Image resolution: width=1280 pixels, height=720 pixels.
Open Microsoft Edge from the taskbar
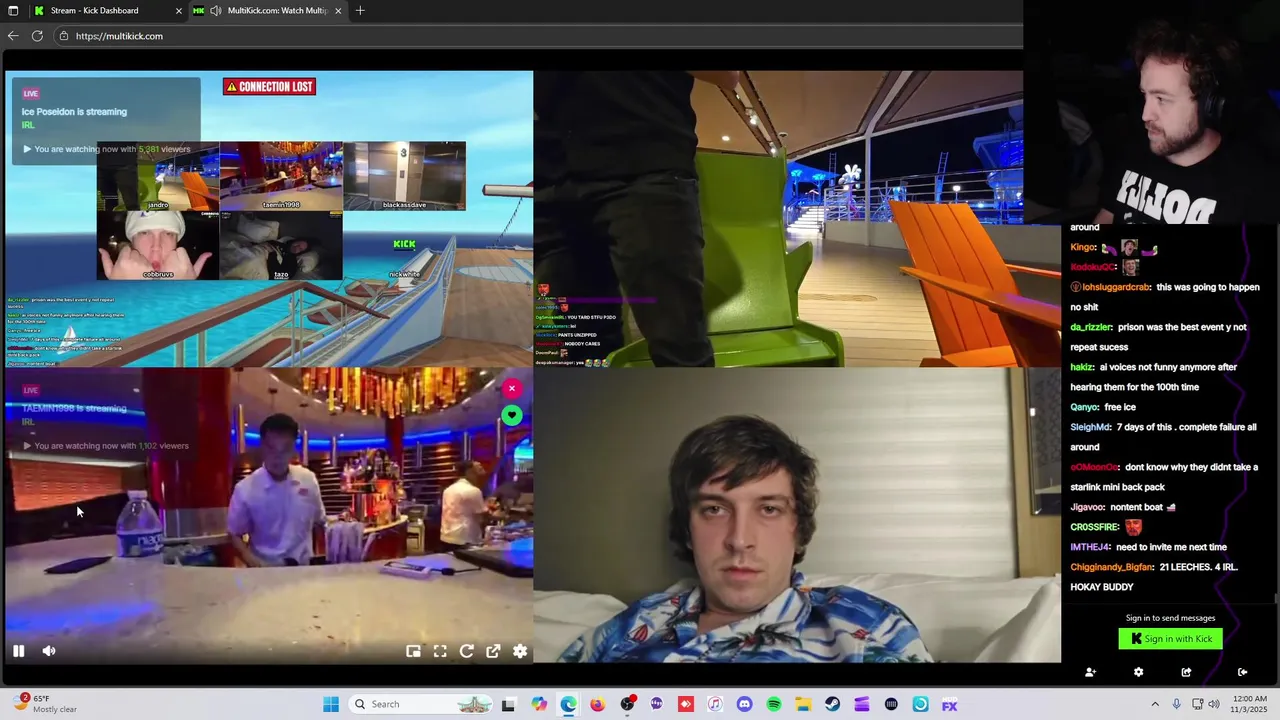tap(568, 704)
